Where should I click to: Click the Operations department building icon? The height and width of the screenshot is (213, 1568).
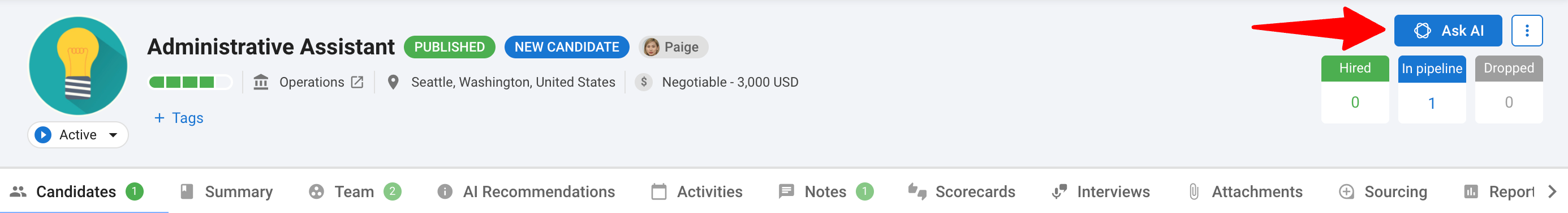(x=261, y=82)
